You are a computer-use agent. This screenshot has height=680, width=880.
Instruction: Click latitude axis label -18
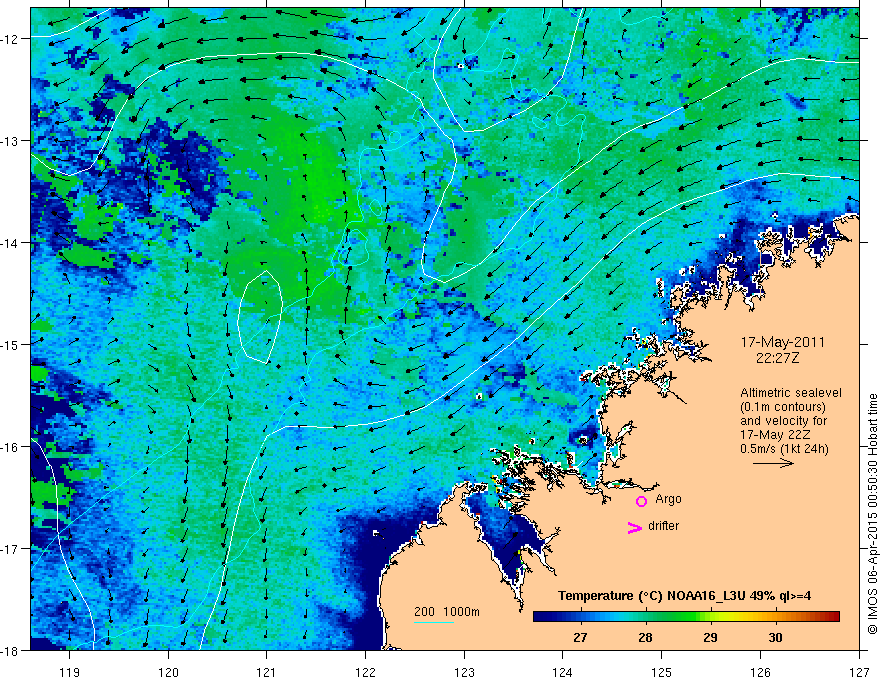coord(10,651)
